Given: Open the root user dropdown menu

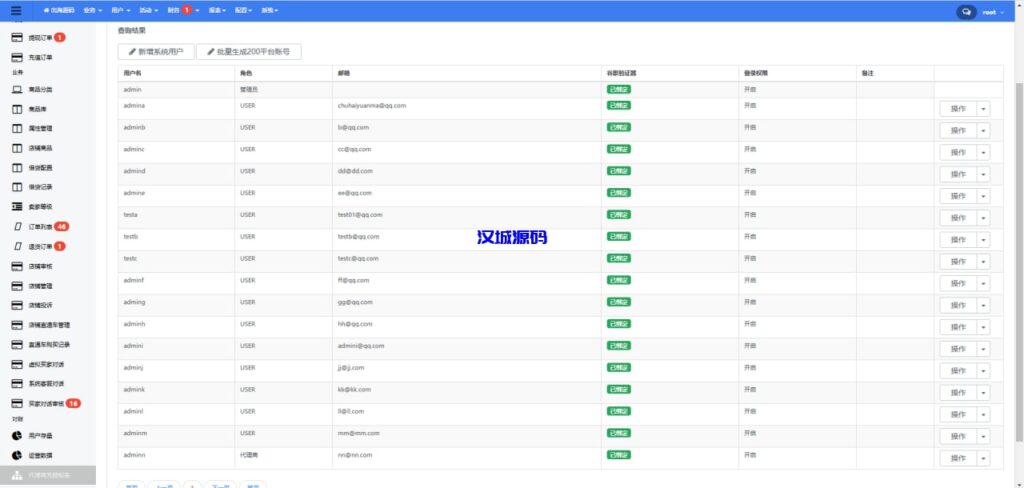Looking at the screenshot, I should click(x=994, y=12).
